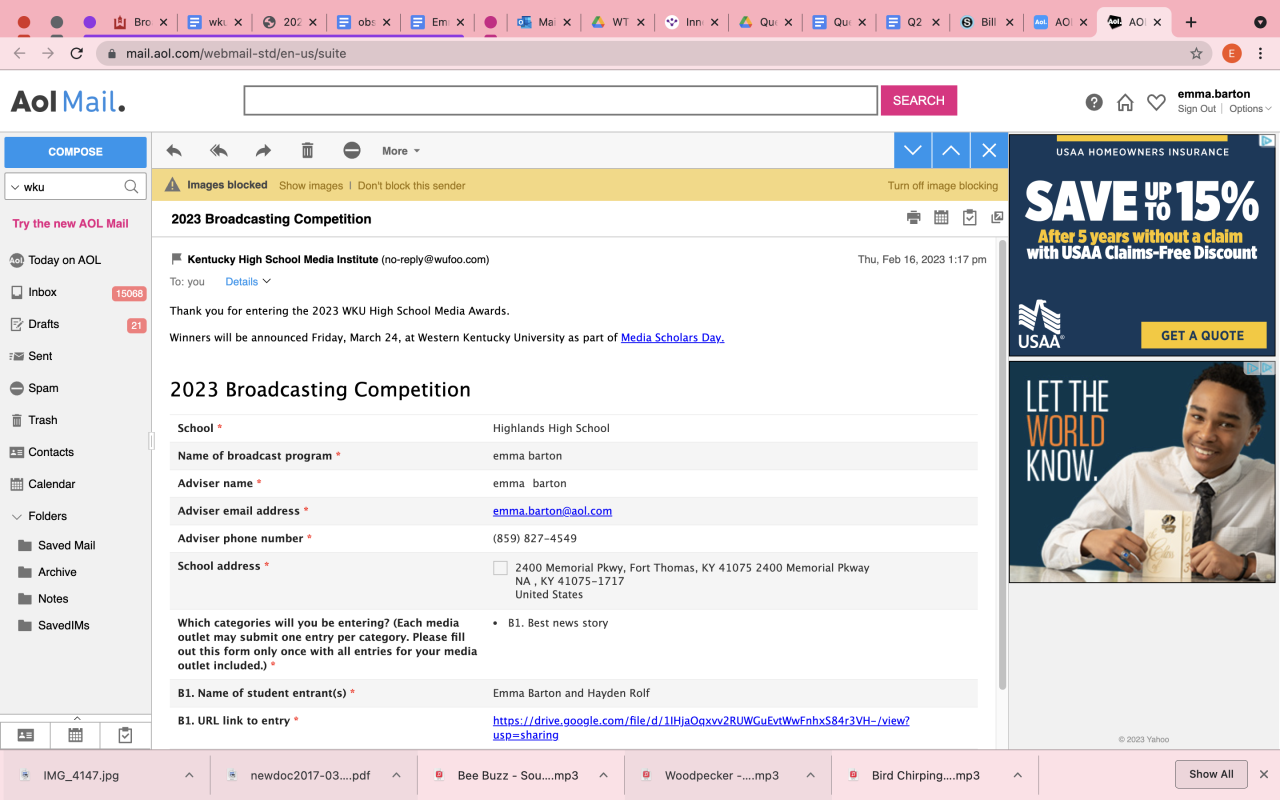The image size is (1280, 800).
Task: Click Show All downloads button
Action: pos(1211,774)
